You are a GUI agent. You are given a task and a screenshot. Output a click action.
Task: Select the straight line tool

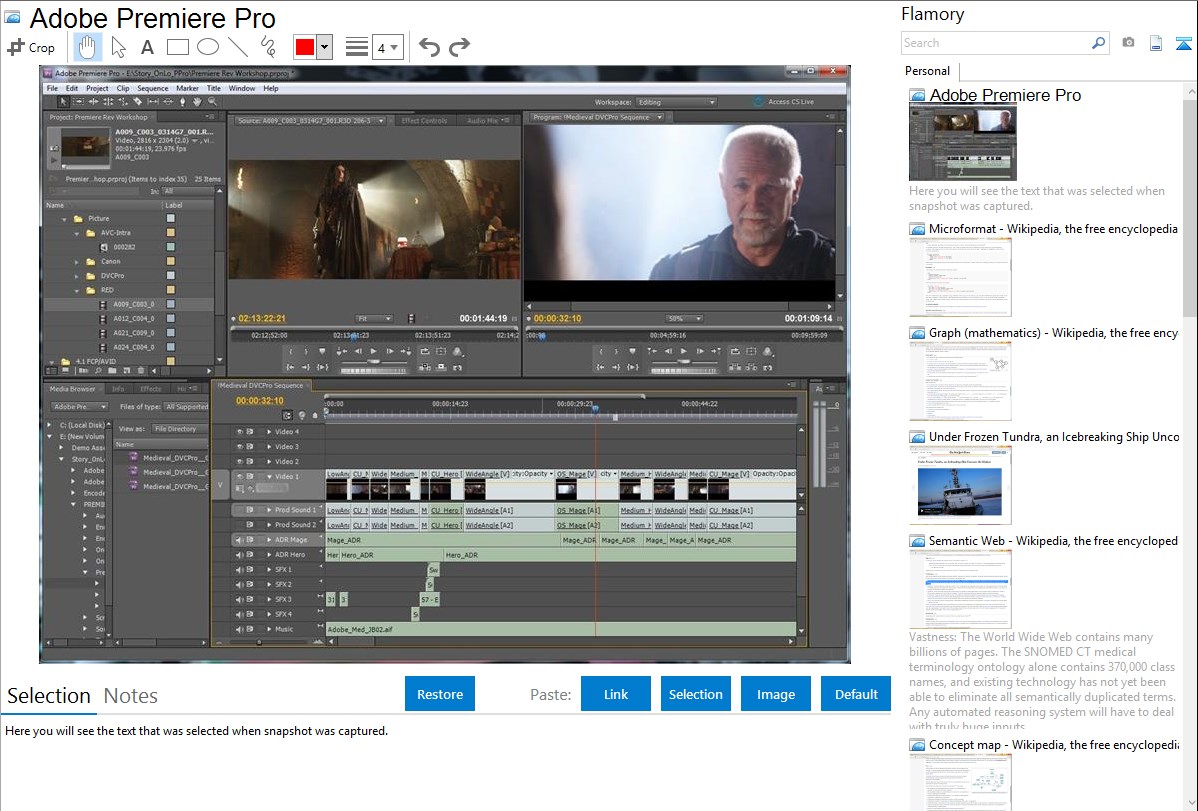[x=237, y=47]
